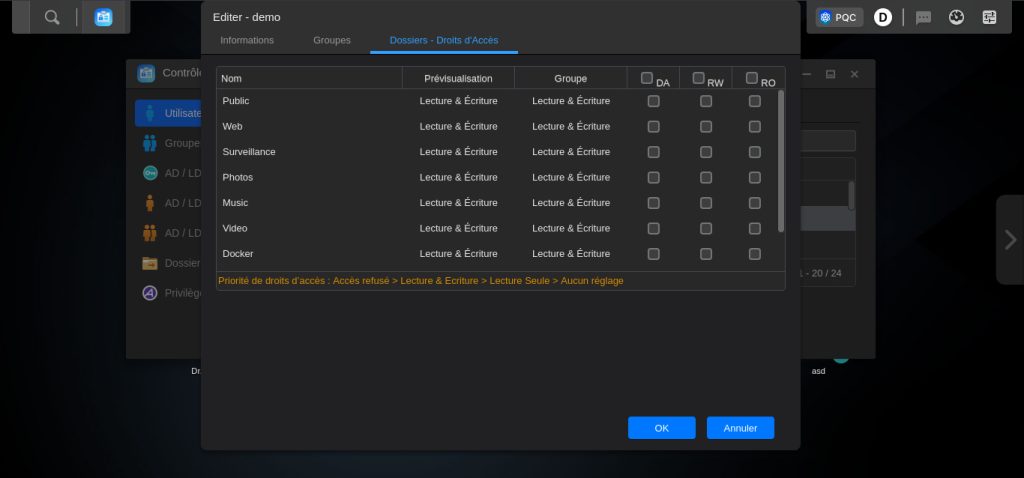This screenshot has width=1024, height=478.
Task: Open the PQC status badge
Action: click(839, 18)
